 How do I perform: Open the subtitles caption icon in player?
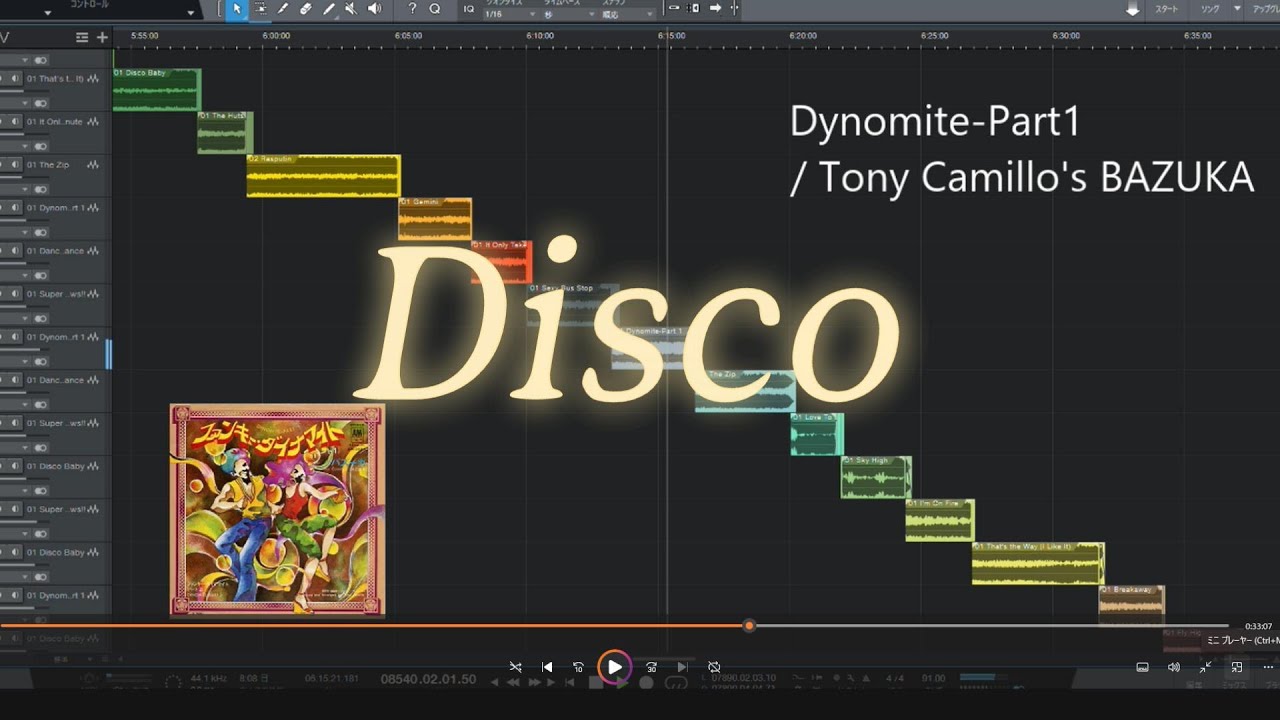[1142, 667]
